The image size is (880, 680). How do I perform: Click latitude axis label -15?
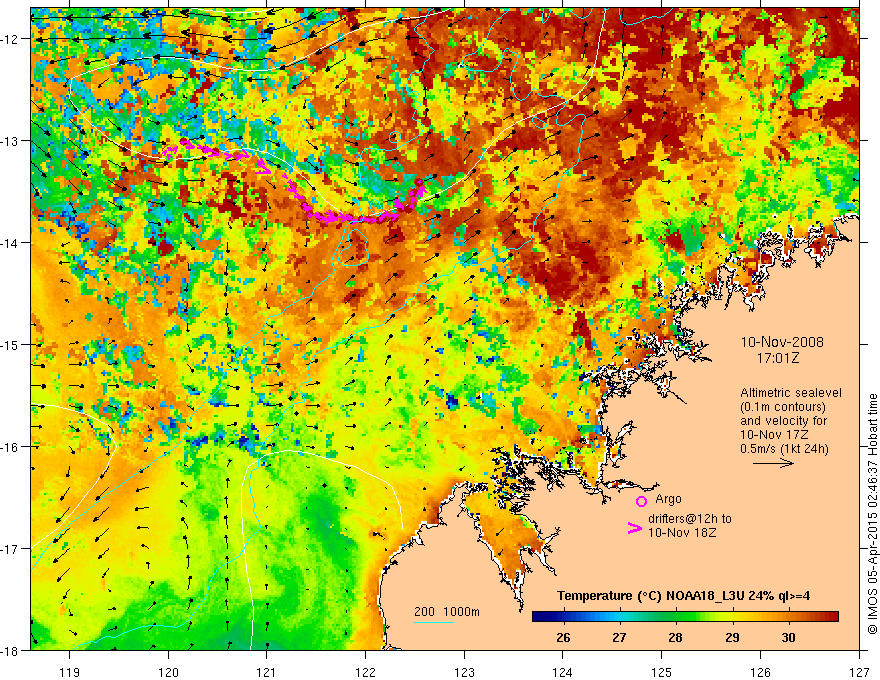point(10,344)
